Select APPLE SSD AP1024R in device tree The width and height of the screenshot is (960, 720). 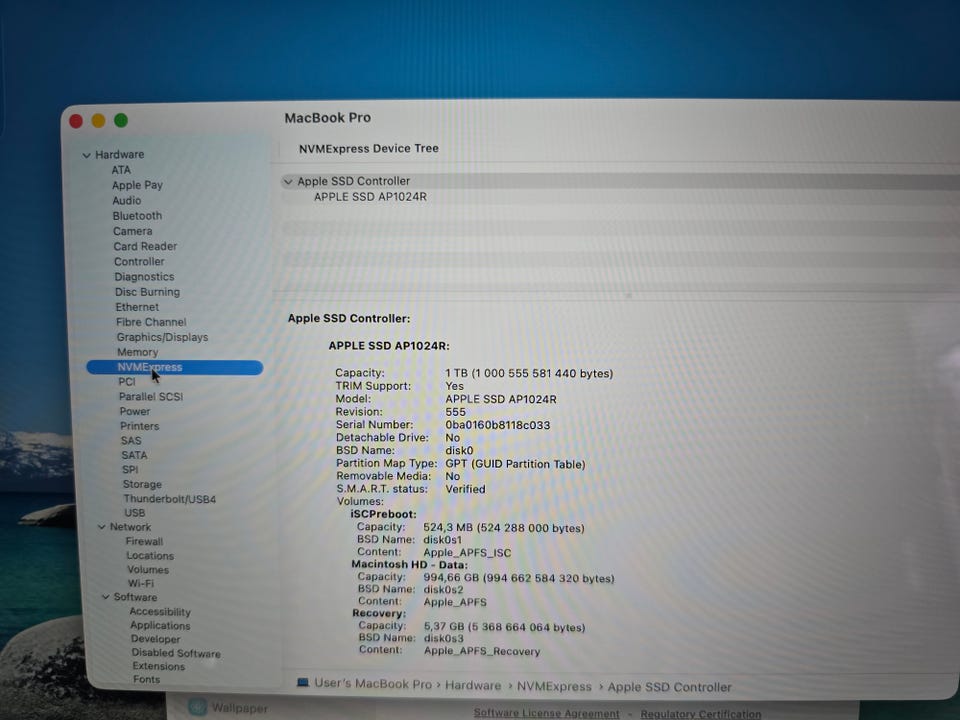(x=370, y=197)
